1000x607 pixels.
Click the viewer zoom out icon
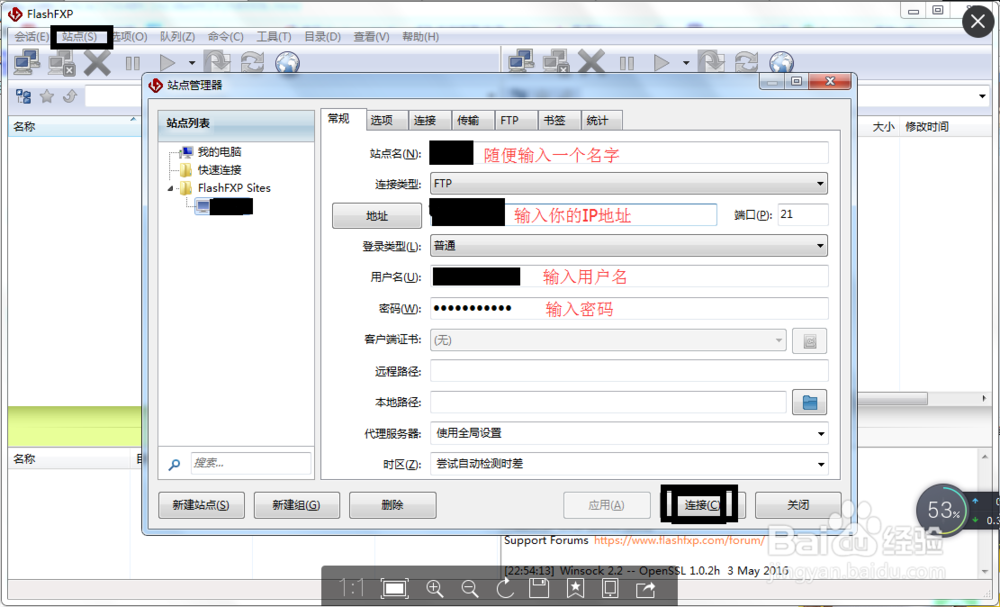pos(470,589)
